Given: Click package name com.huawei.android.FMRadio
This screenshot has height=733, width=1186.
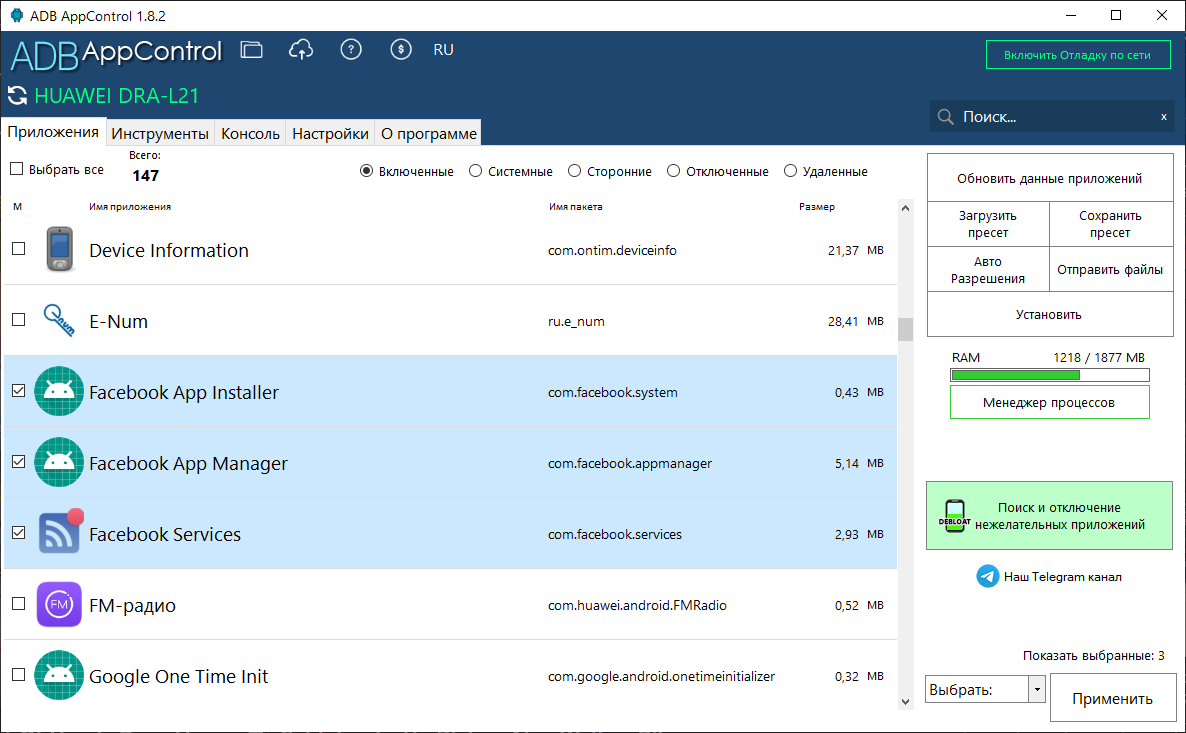Looking at the screenshot, I should (x=638, y=605).
